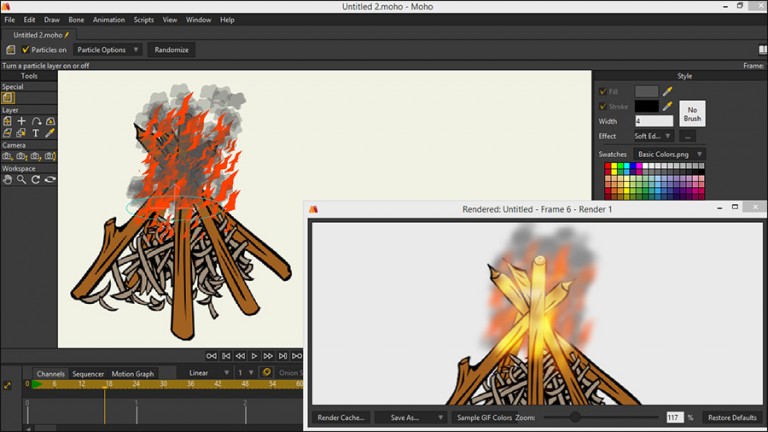
Task: Uncheck the Stroke checkbox
Action: (603, 106)
